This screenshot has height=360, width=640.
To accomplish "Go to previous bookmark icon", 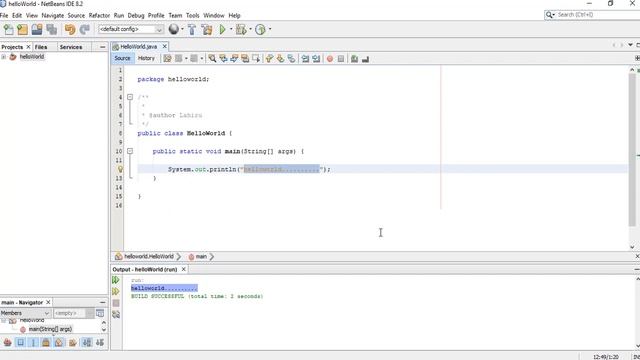I will coord(269,59).
